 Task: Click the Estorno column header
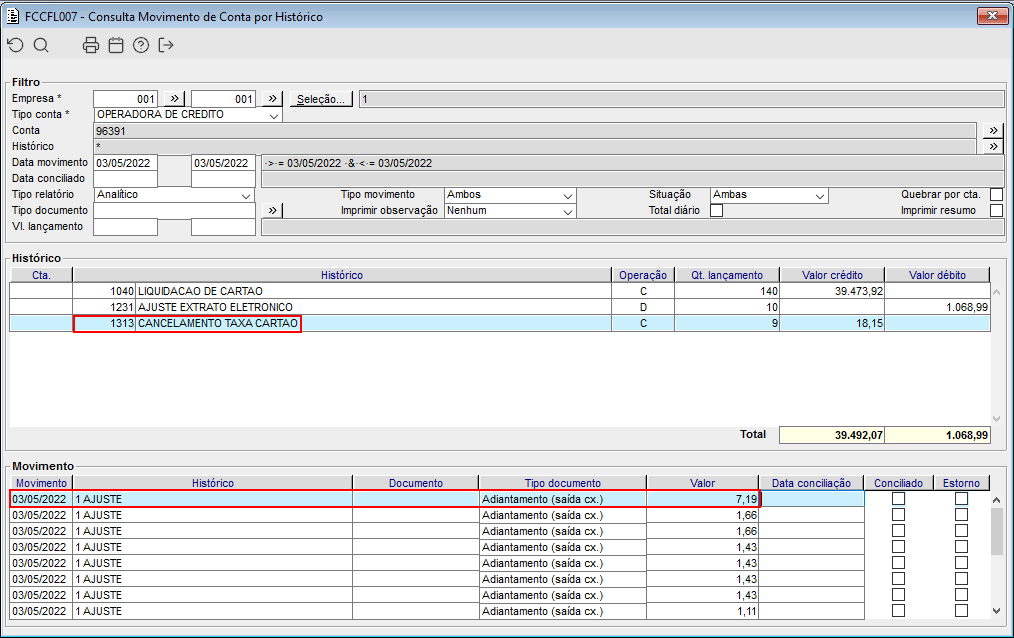click(961, 483)
